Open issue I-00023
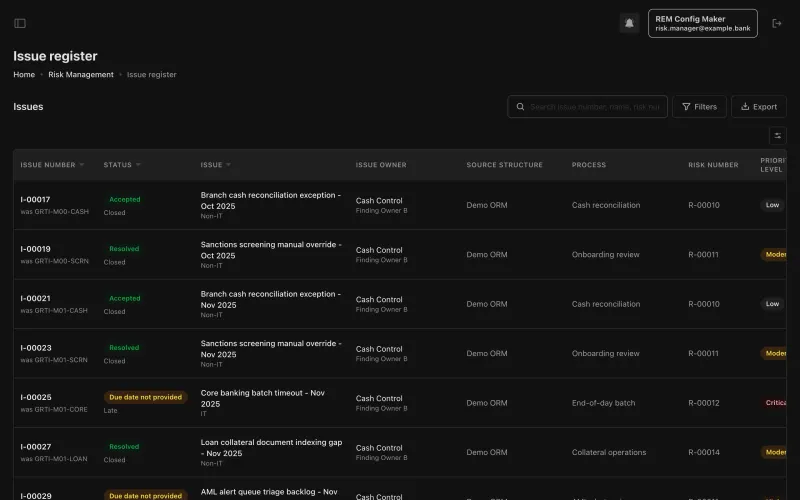 tap(36, 348)
